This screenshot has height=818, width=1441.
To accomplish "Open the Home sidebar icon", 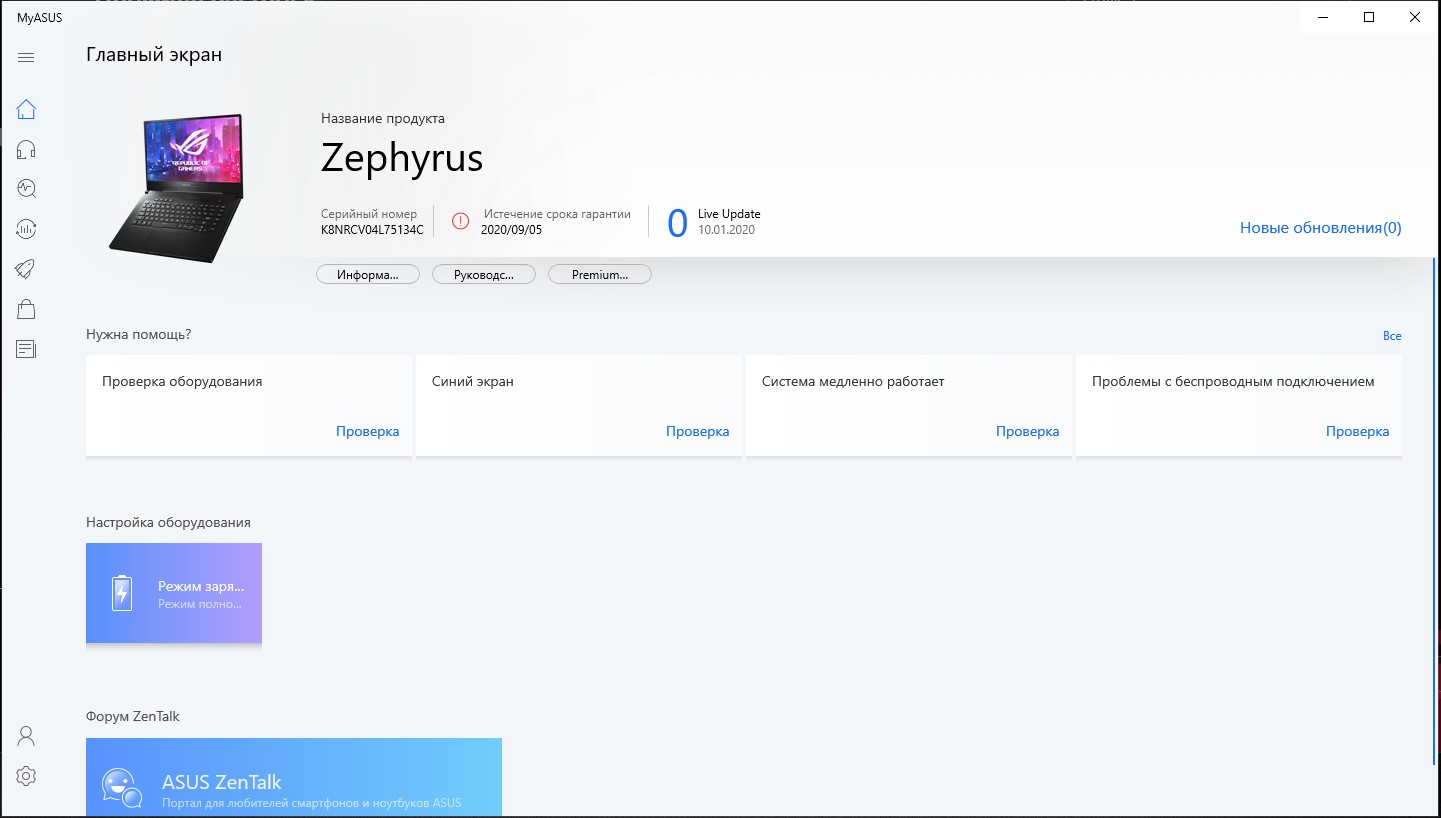I will click(x=27, y=110).
